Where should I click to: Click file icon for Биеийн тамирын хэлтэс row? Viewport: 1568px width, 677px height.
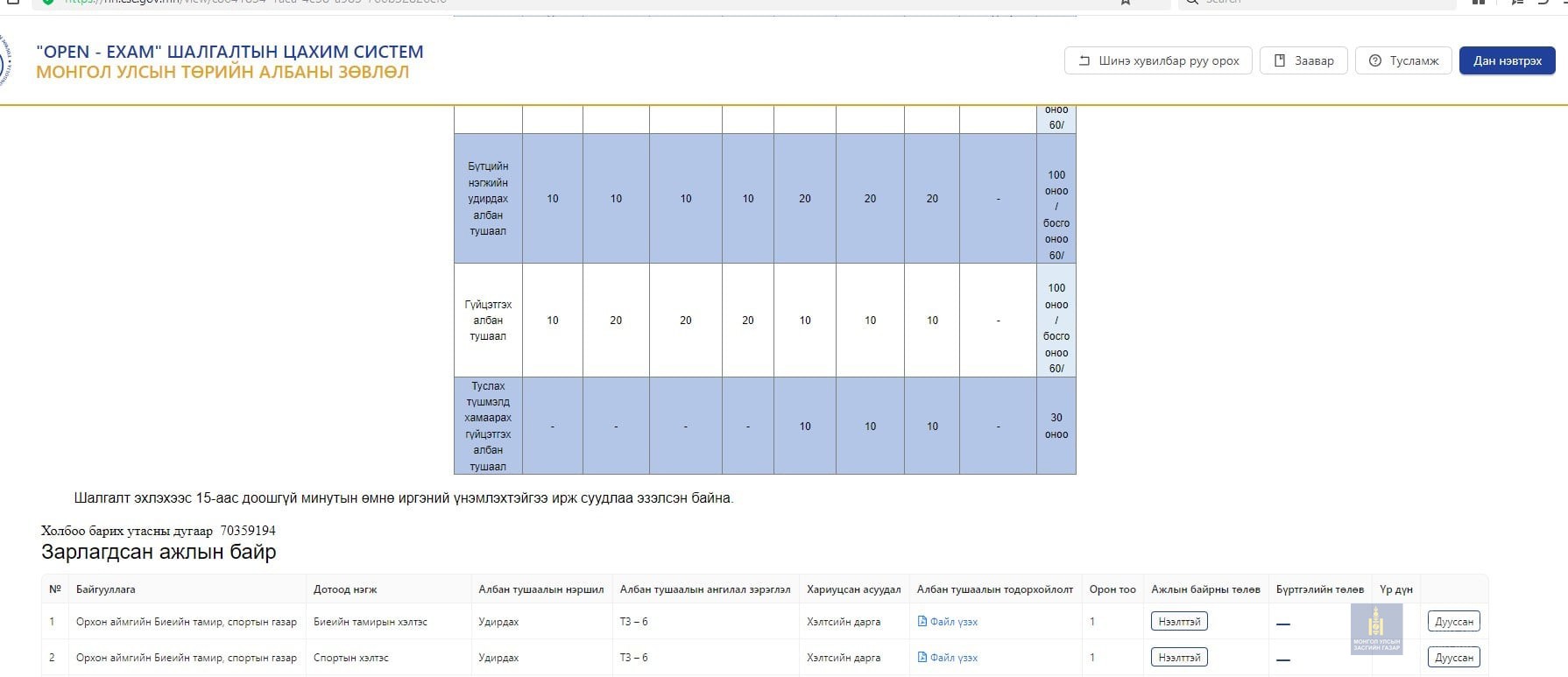click(x=922, y=622)
